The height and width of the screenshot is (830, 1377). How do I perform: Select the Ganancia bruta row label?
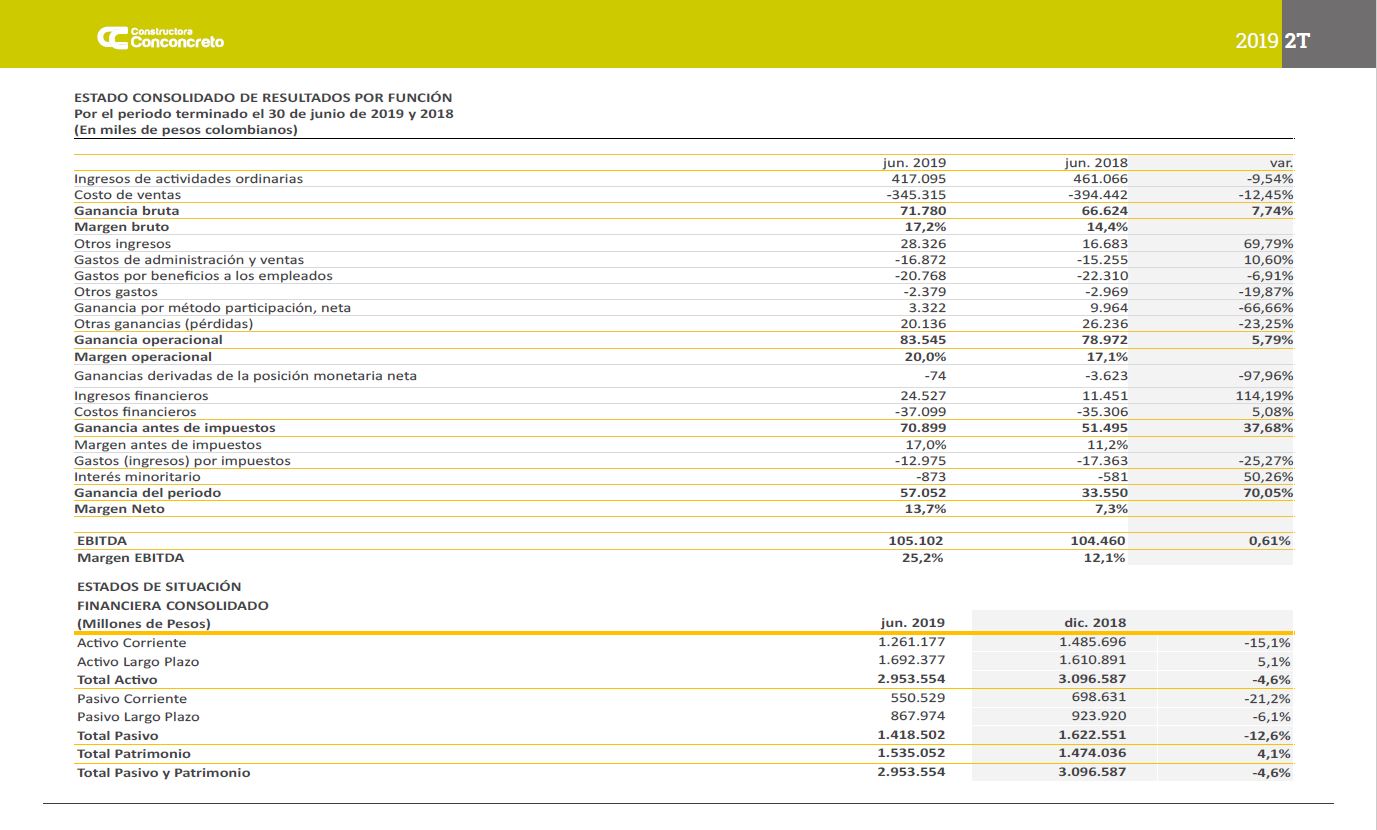[126, 211]
